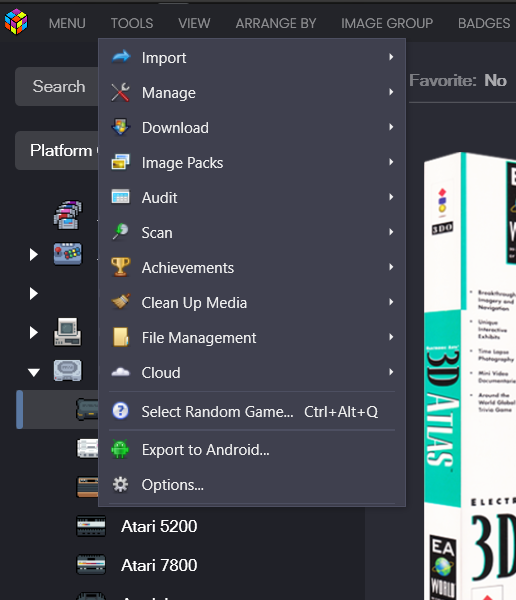Click the wrench and screwdriver Manage icon
This screenshot has width=516, height=600.
[x=121, y=92]
